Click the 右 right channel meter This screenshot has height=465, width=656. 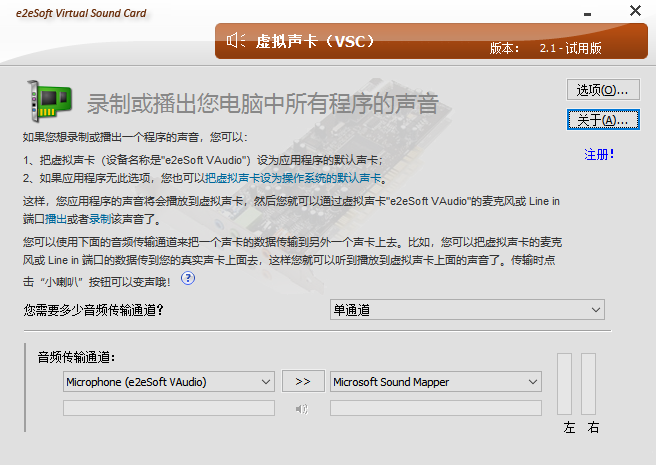(588, 384)
